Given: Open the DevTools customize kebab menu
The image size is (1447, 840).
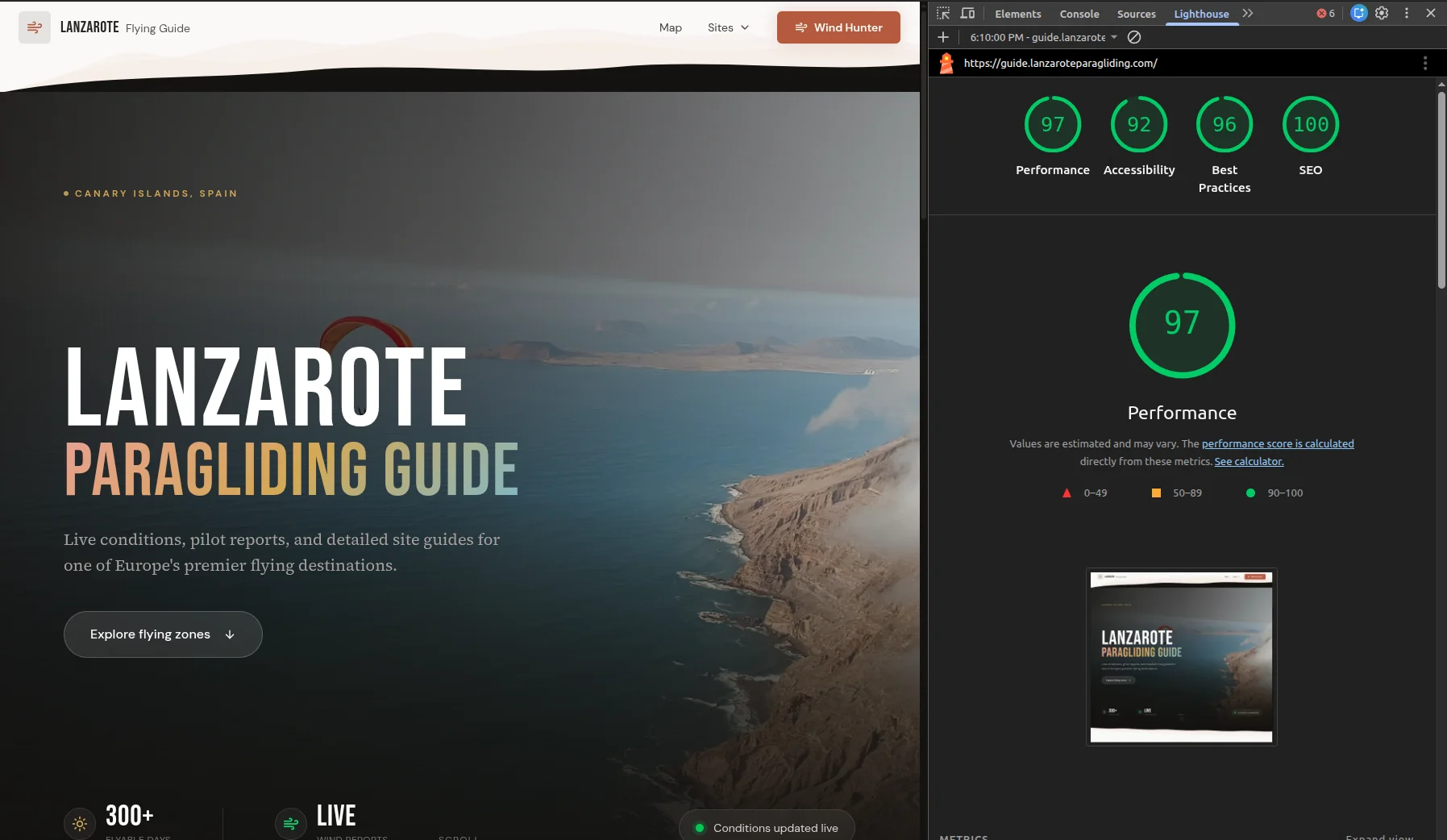Looking at the screenshot, I should tap(1407, 14).
